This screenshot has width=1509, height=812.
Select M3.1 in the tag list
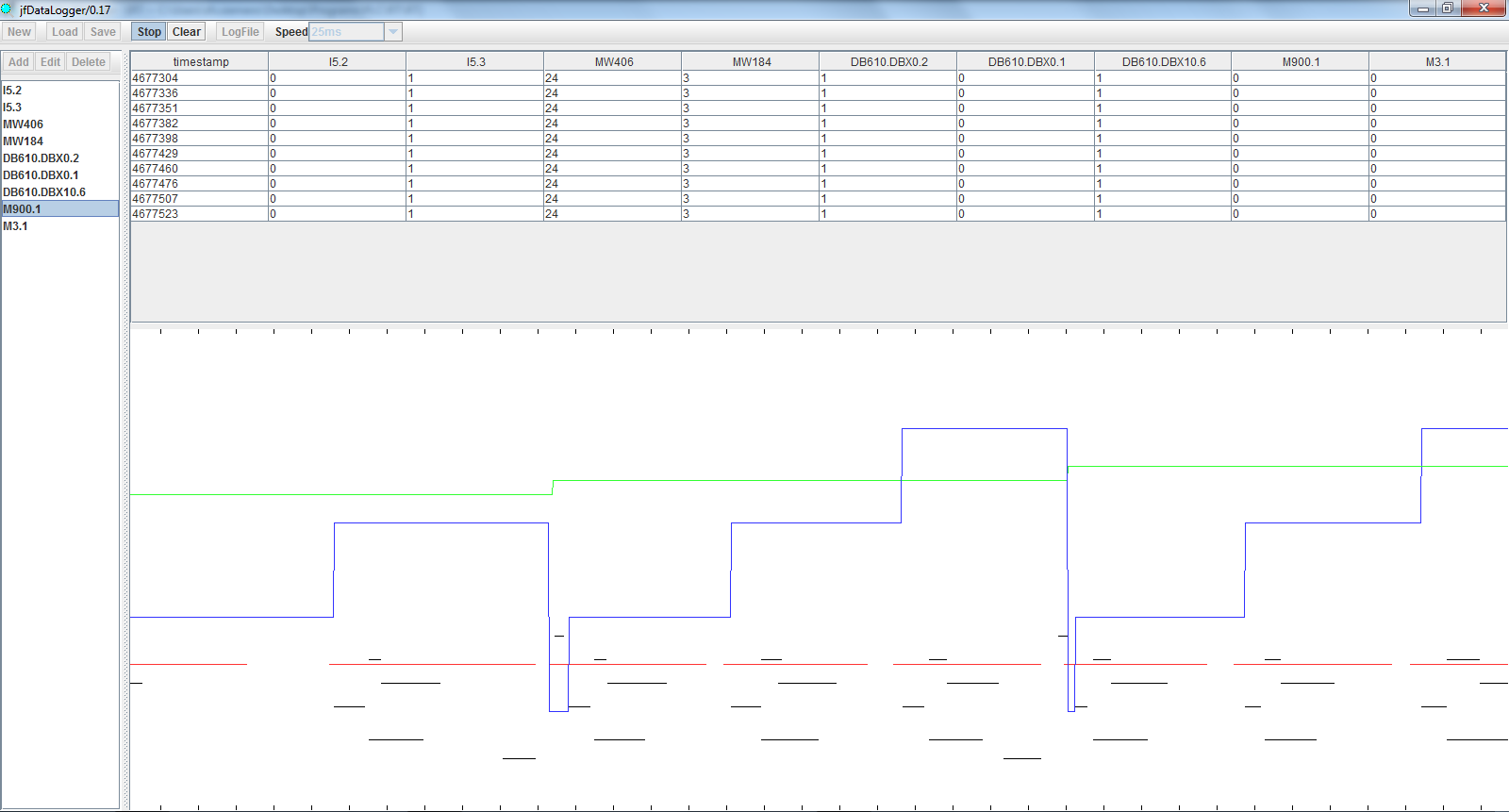(60, 226)
